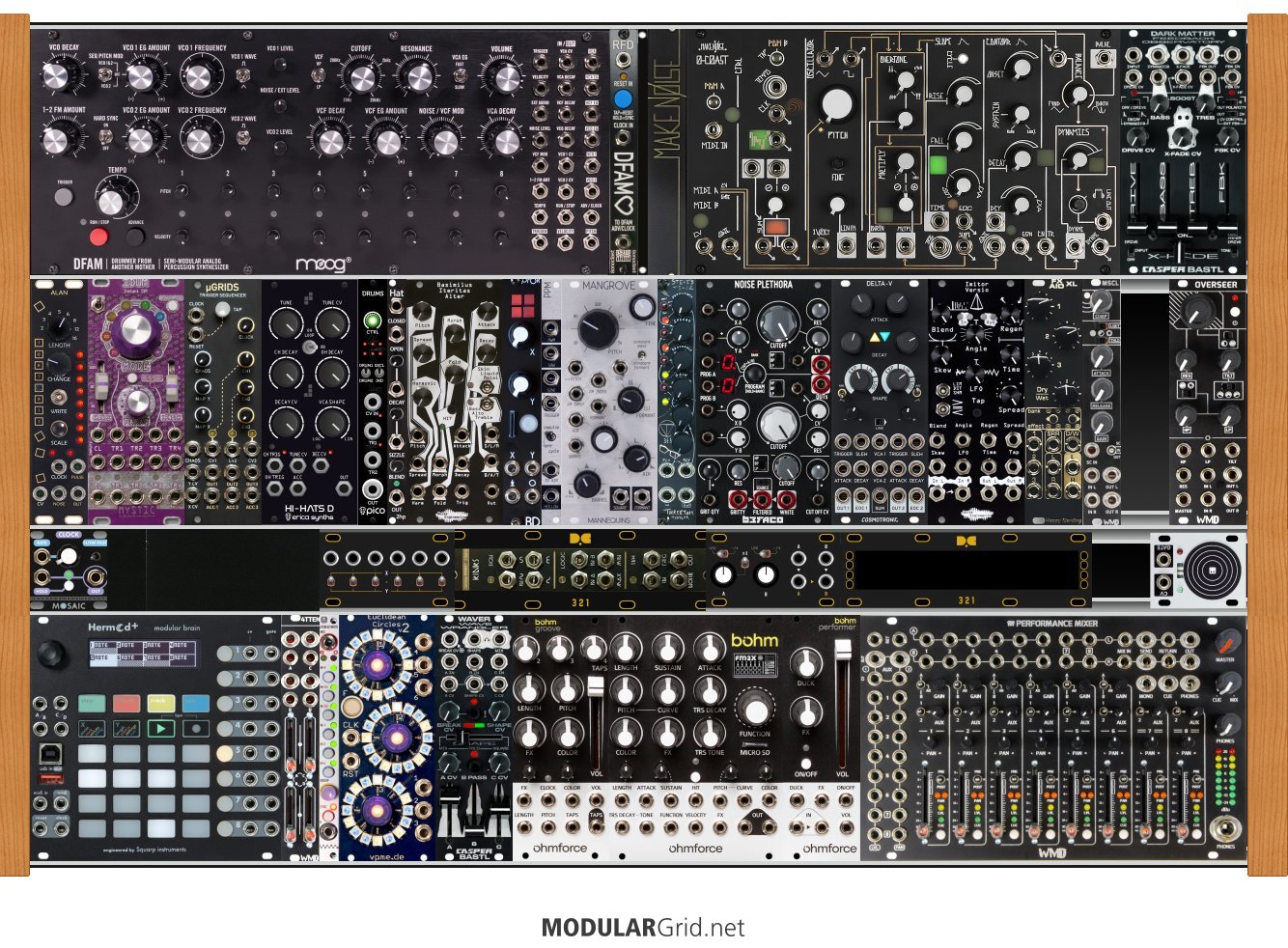Click the WMD logo on the Overseer module
This screenshot has height=948, width=1288.
coord(1207,518)
